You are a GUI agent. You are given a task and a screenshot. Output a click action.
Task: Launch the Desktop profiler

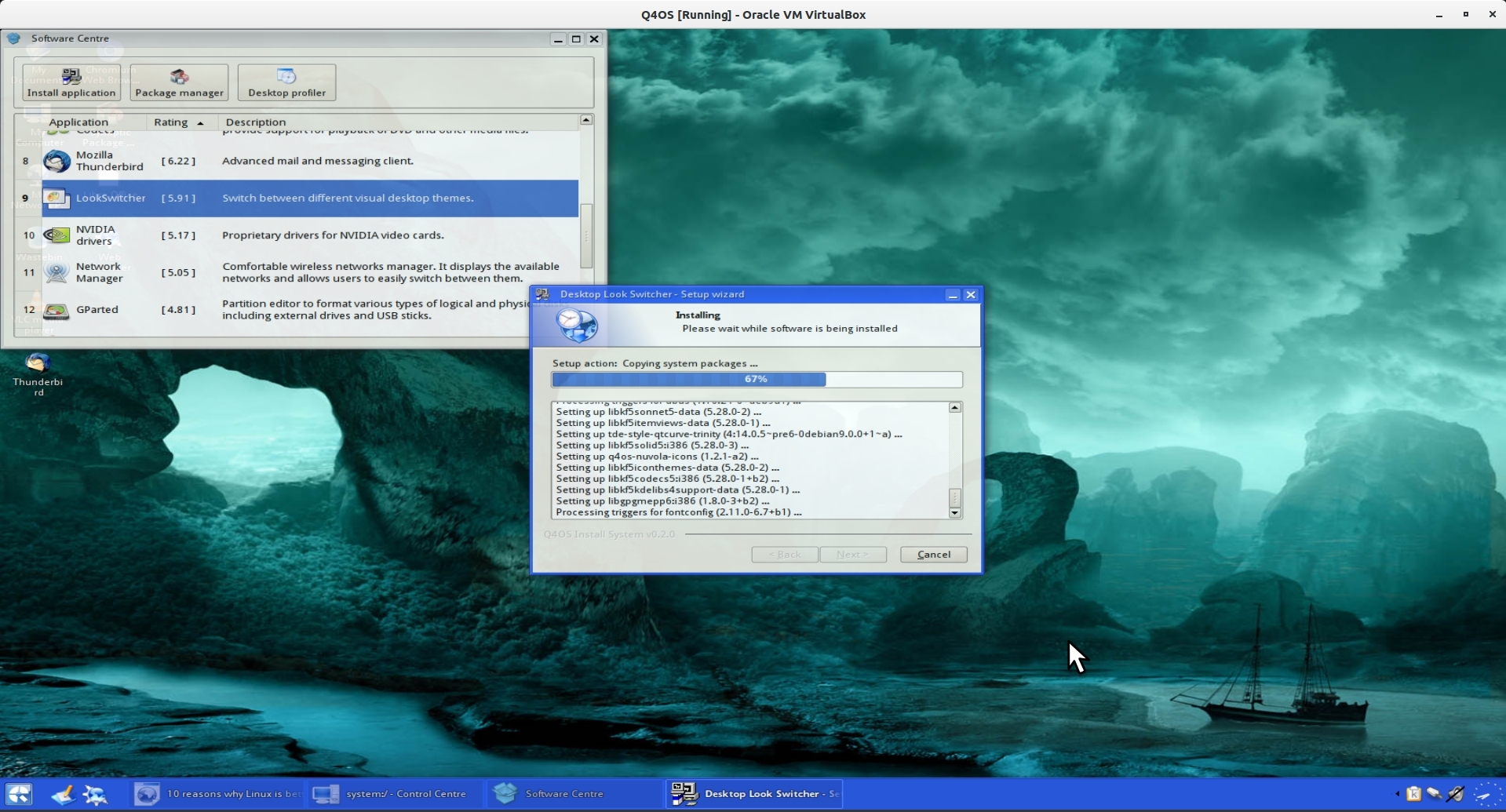pyautogui.click(x=286, y=82)
